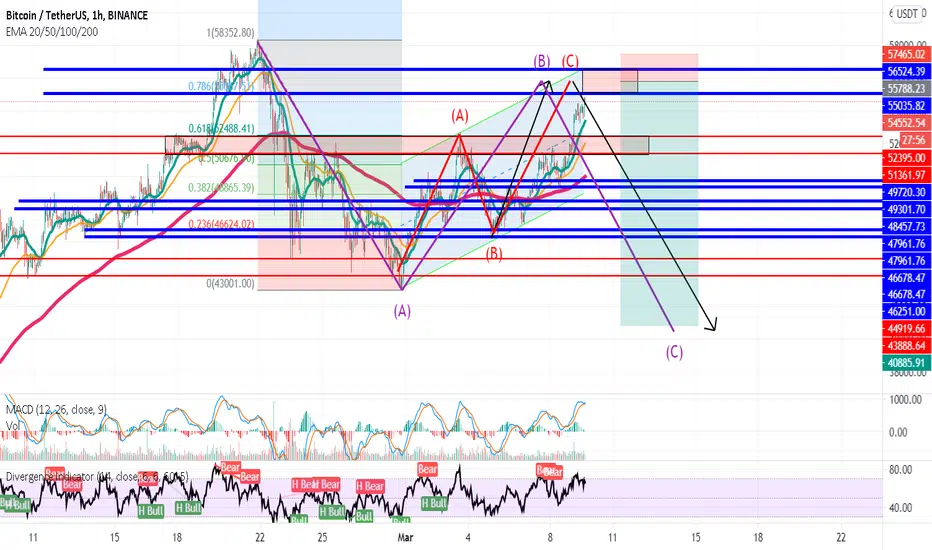Viewport: 932px width, 550px height.
Task: Select the red (A) wave label
Action: (x=459, y=115)
